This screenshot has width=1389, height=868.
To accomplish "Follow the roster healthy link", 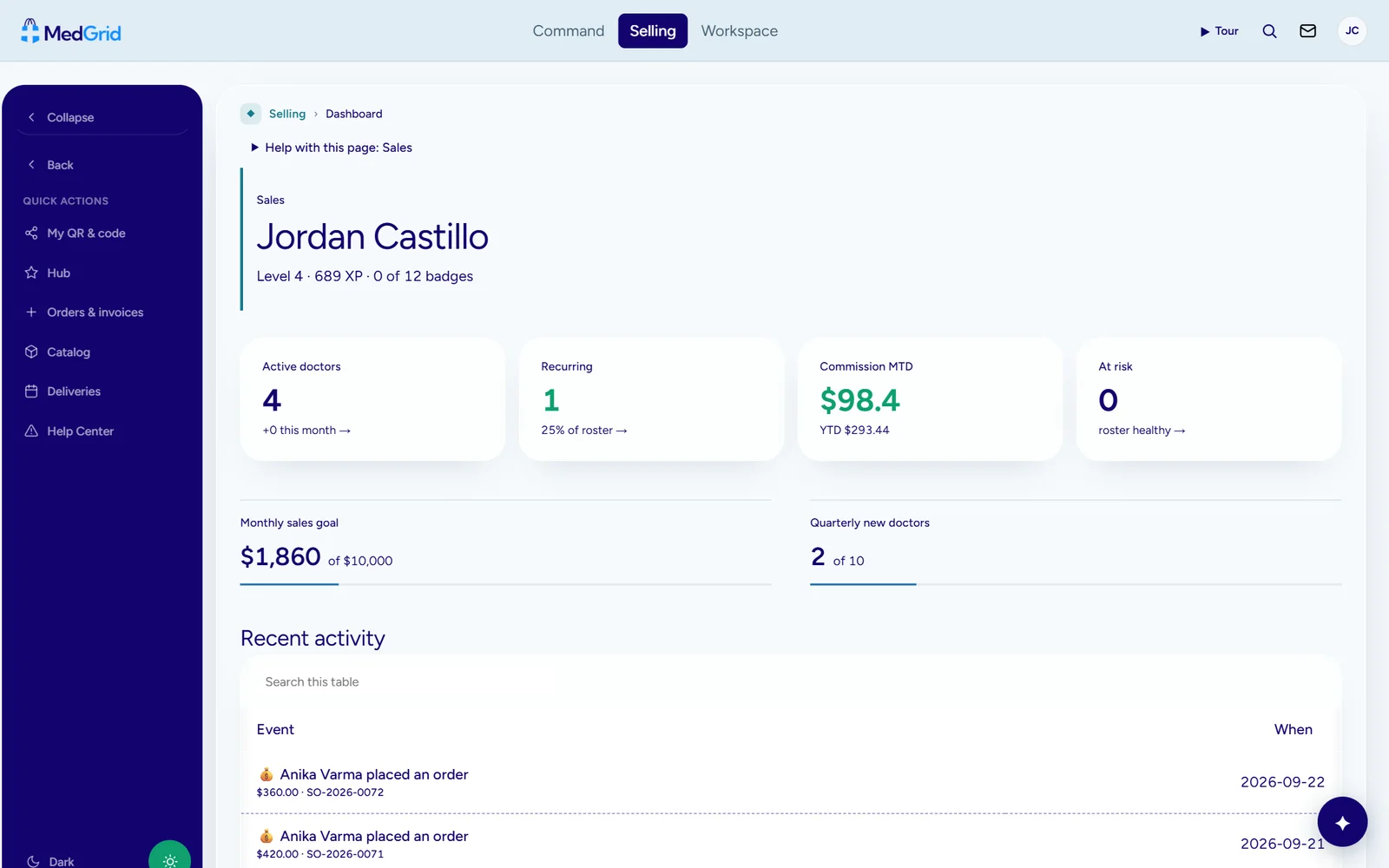I will click(1142, 430).
